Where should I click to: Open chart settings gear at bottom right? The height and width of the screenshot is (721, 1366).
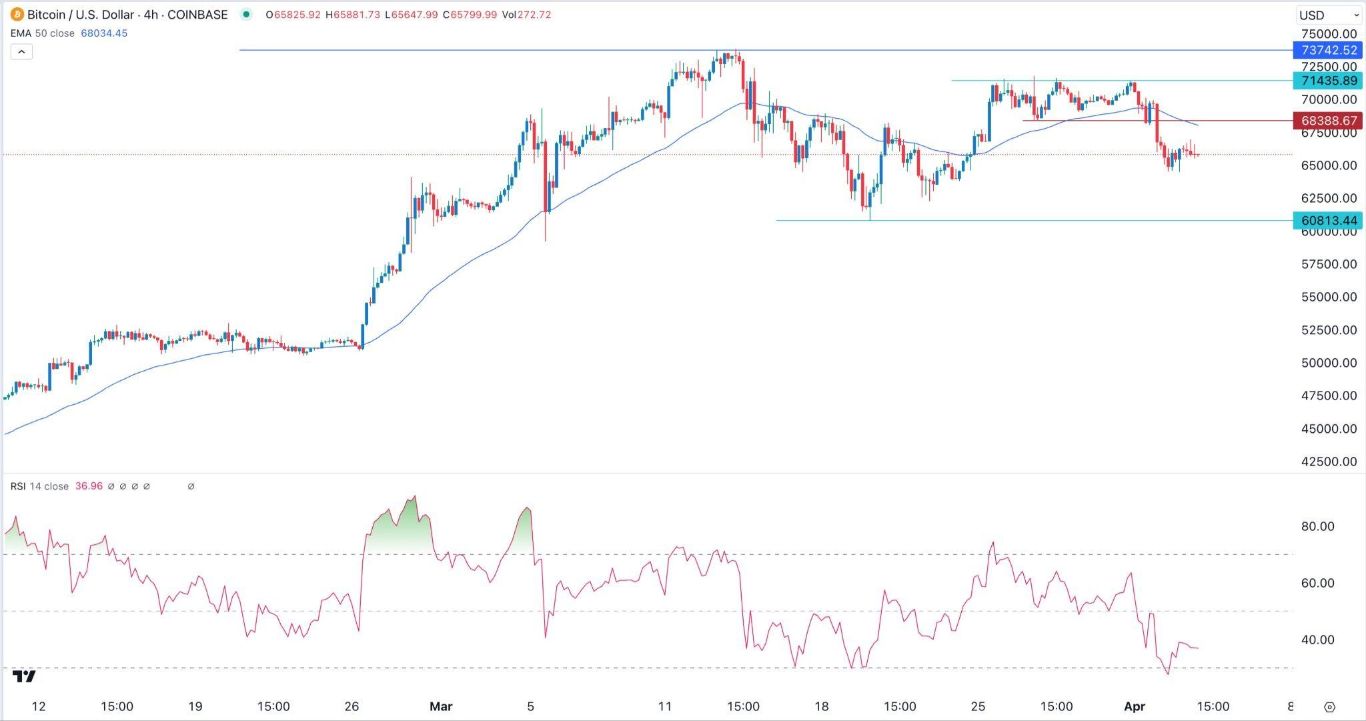1329,706
